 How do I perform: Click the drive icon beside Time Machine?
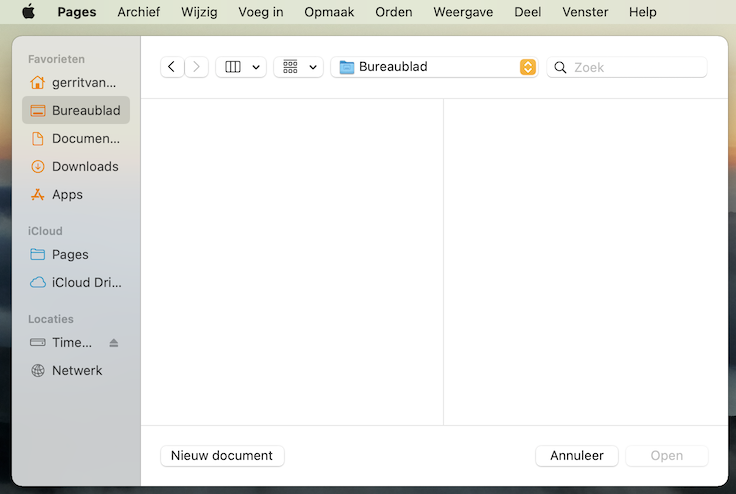pos(38,342)
